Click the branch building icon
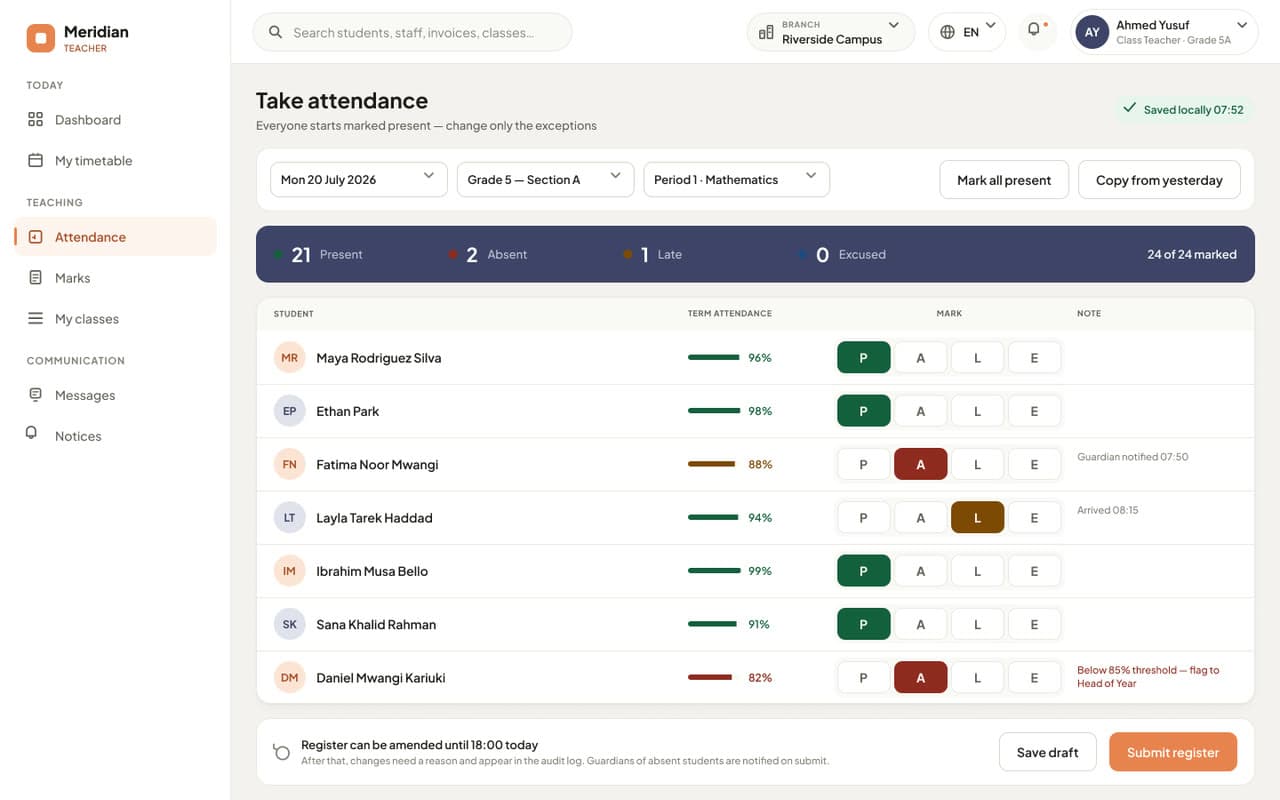The height and width of the screenshot is (800, 1280). tap(766, 32)
